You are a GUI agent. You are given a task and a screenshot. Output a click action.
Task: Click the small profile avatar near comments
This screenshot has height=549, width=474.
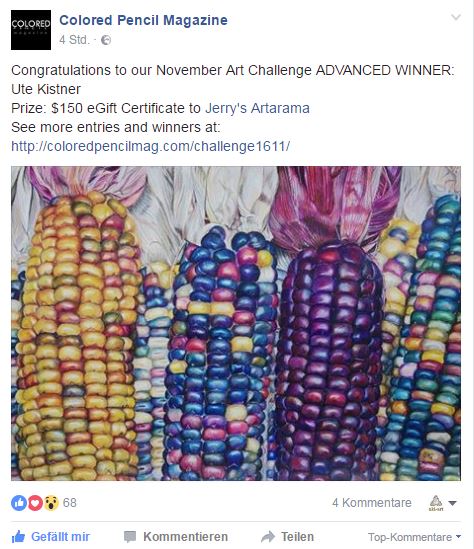(436, 503)
